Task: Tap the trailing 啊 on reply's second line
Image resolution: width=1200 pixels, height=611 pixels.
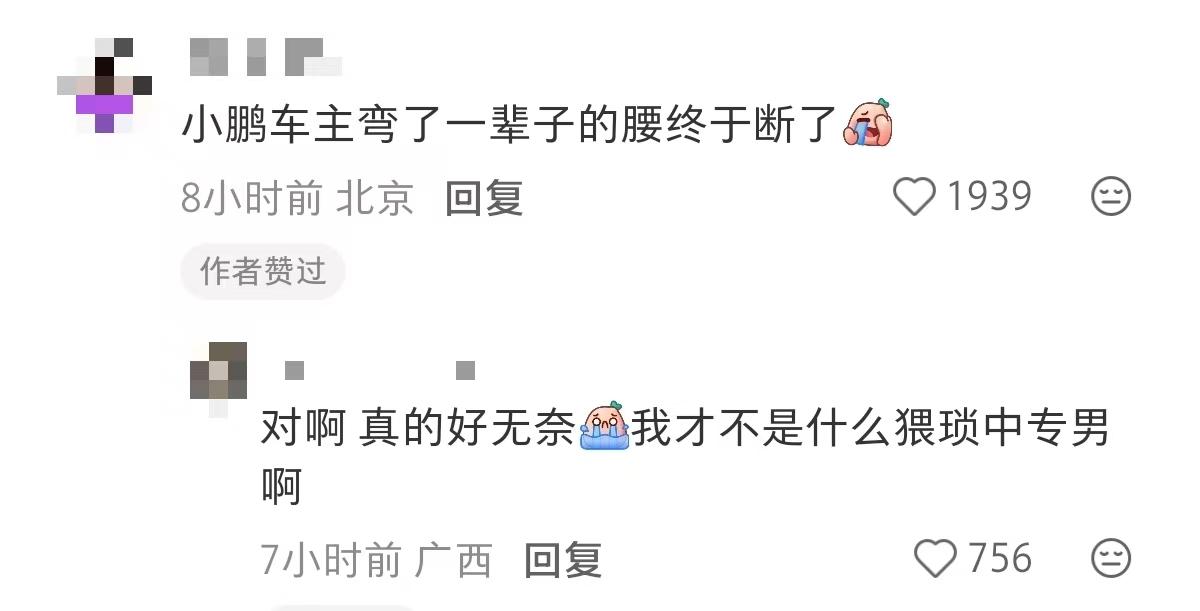Action: click(281, 488)
